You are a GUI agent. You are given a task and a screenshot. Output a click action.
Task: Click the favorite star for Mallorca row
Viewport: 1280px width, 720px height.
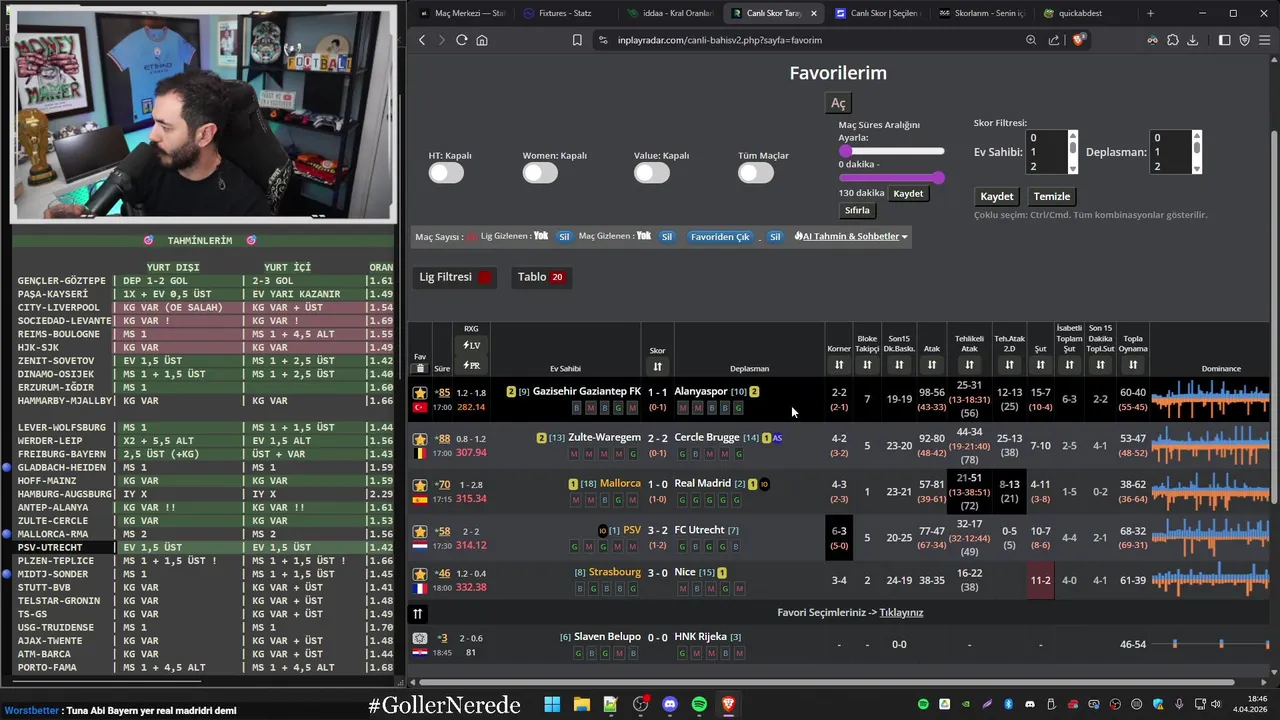[420, 485]
